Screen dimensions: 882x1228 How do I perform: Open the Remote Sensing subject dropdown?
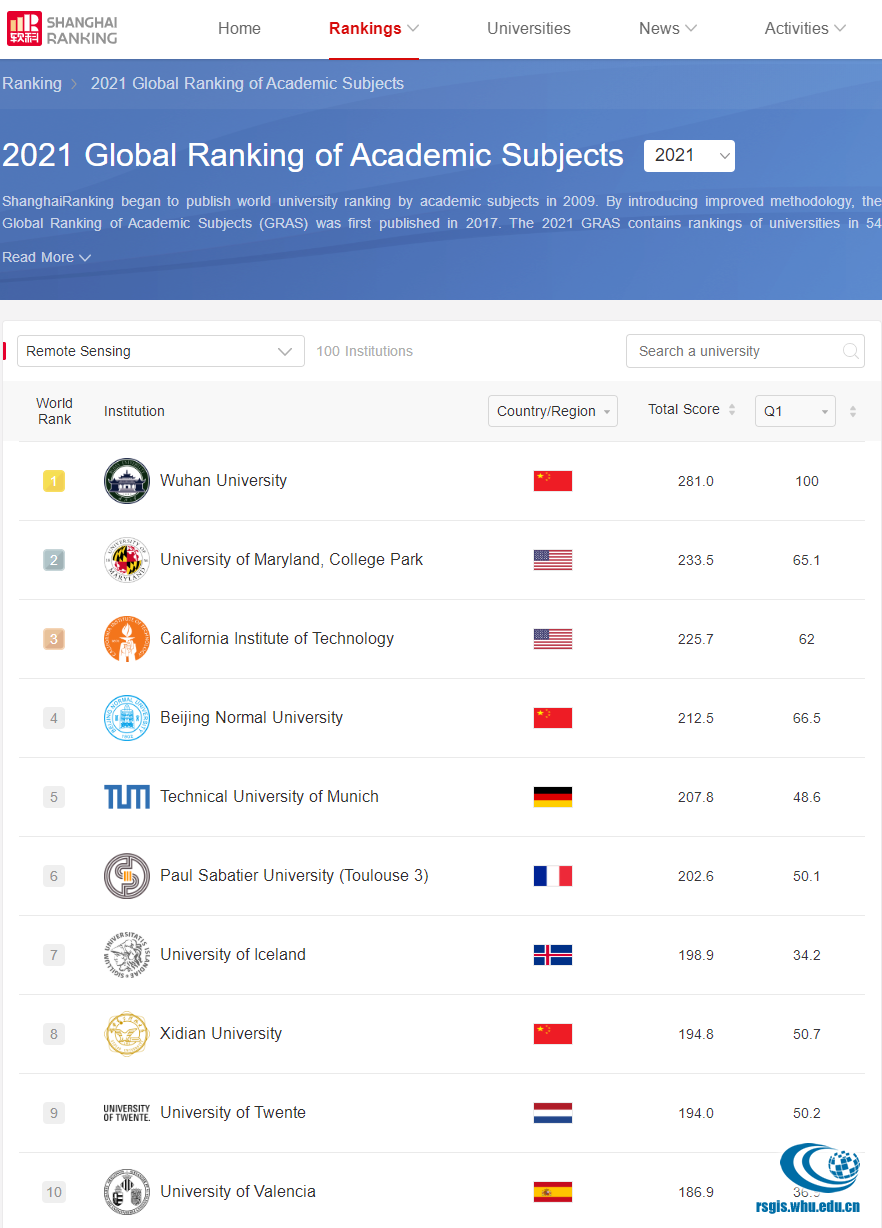tap(161, 351)
